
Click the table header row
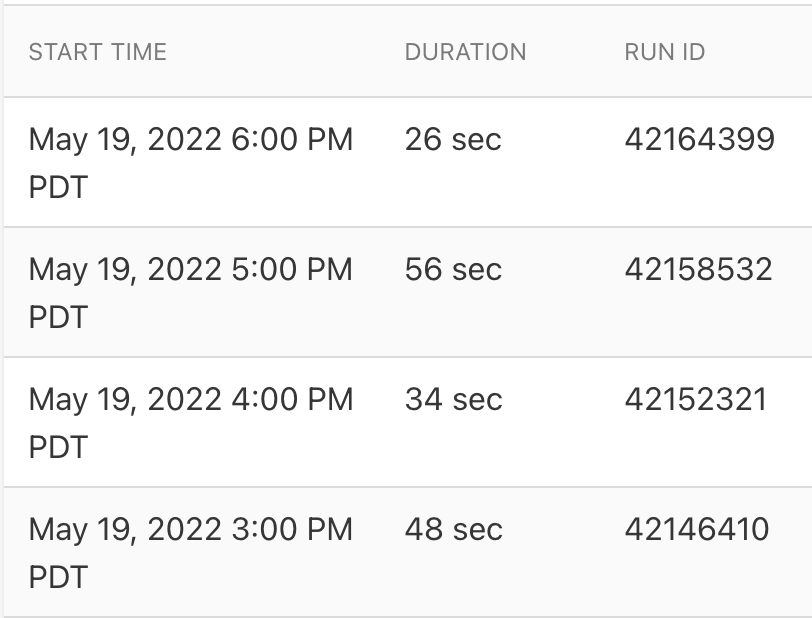406,52
